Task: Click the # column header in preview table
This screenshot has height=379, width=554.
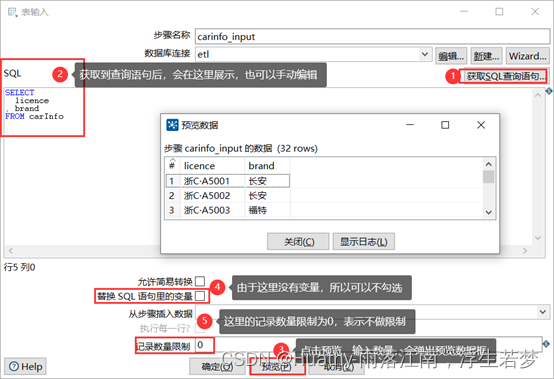Action: click(x=172, y=166)
